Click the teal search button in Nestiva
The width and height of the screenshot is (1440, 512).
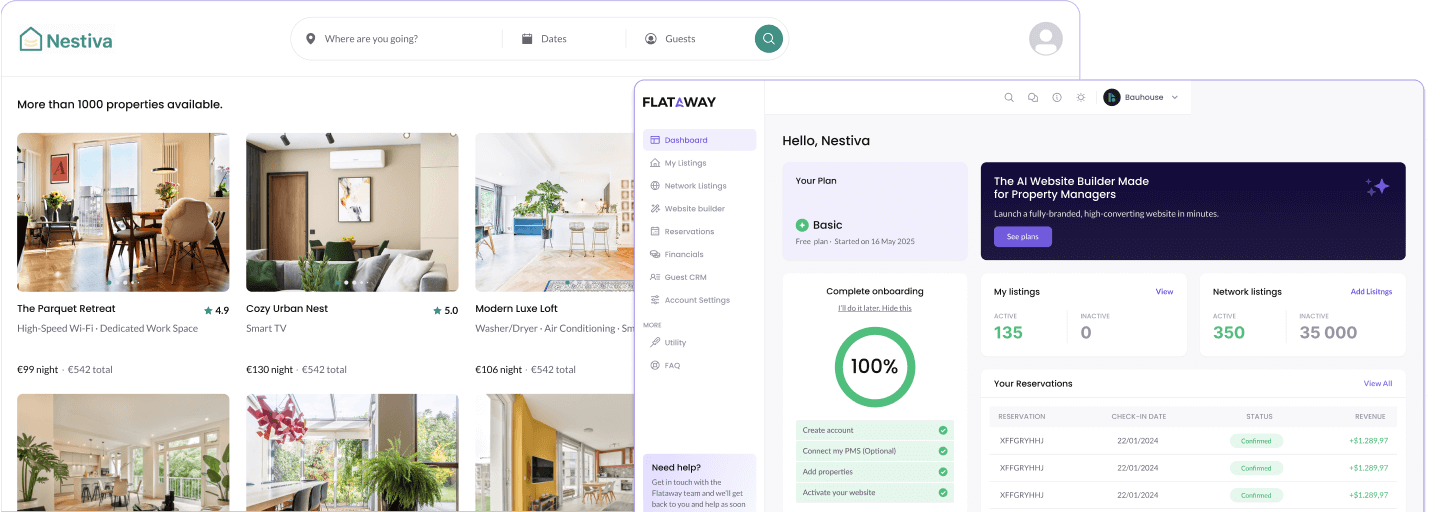pyautogui.click(x=768, y=39)
